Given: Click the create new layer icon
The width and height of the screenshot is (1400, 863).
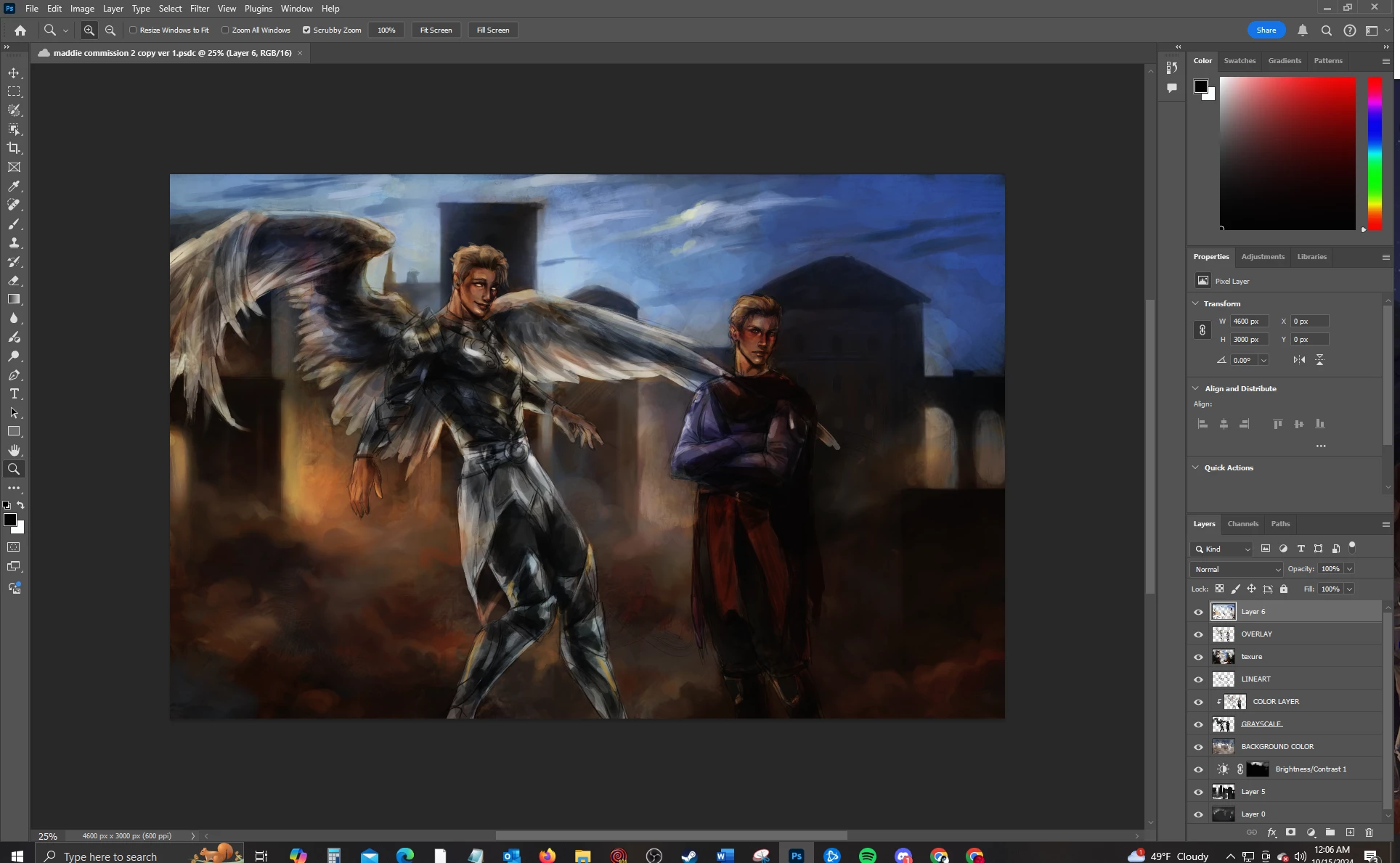Looking at the screenshot, I should tap(1349, 833).
